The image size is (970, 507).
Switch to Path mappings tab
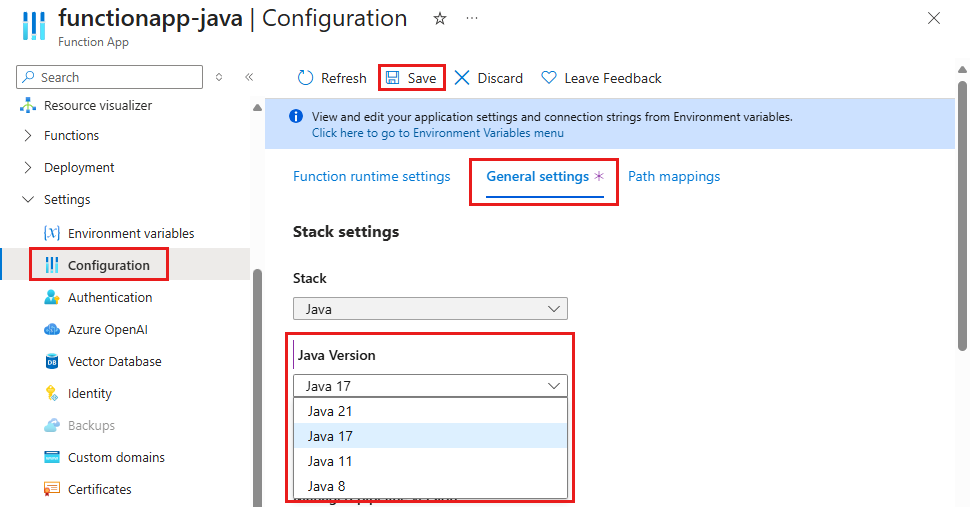pos(673,176)
